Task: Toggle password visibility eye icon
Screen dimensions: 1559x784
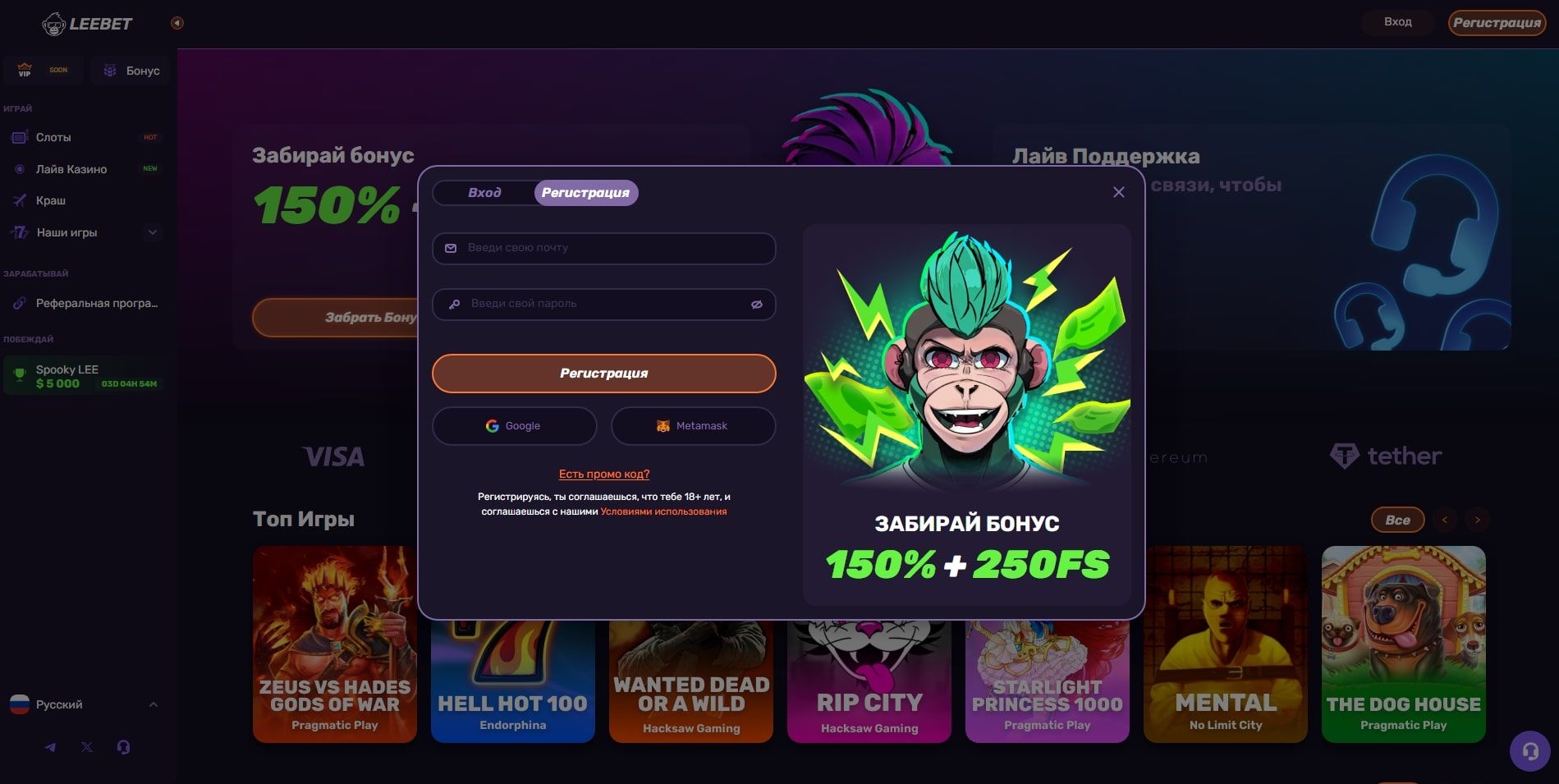Action: [x=757, y=305]
